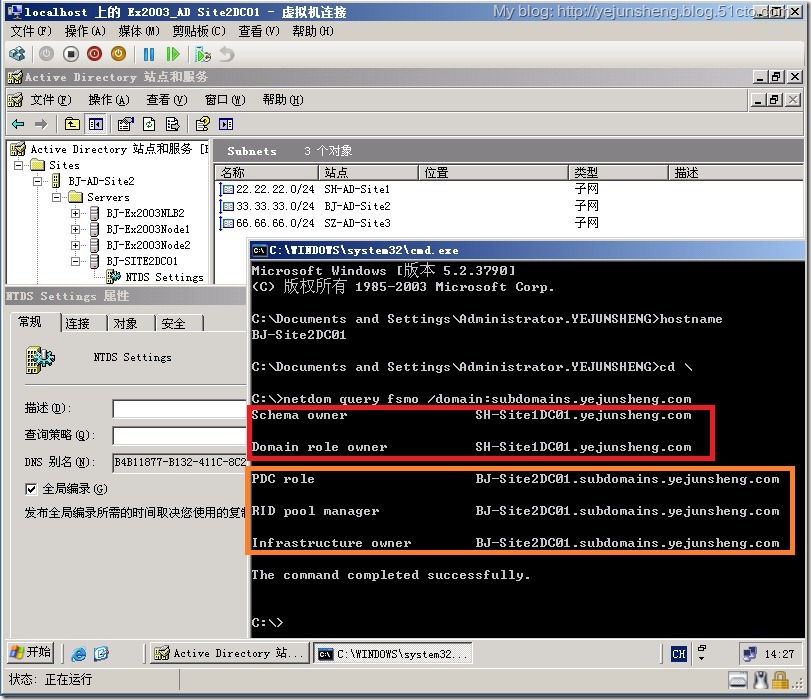811x700 pixels.
Task: Click the grey Start VM power icon
Action: [x=47, y=54]
